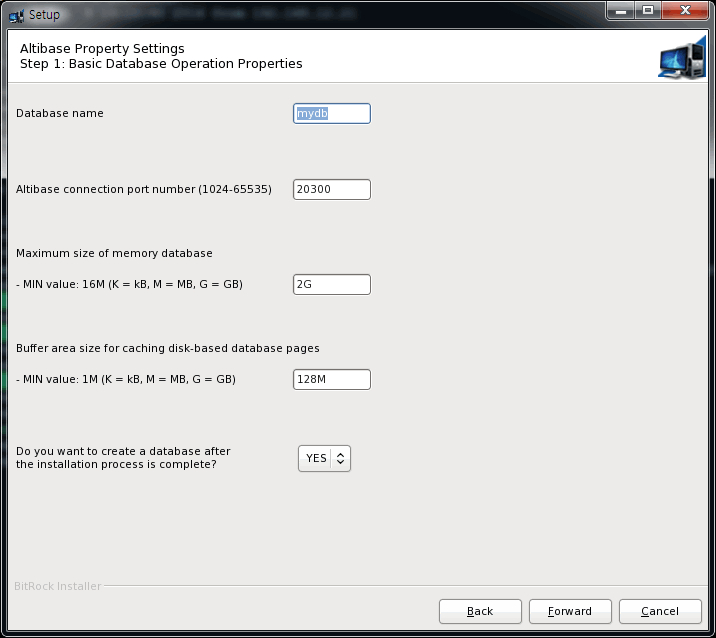Image resolution: width=716 pixels, height=638 pixels.
Task: Close the Setup window with X
Action: (685, 11)
